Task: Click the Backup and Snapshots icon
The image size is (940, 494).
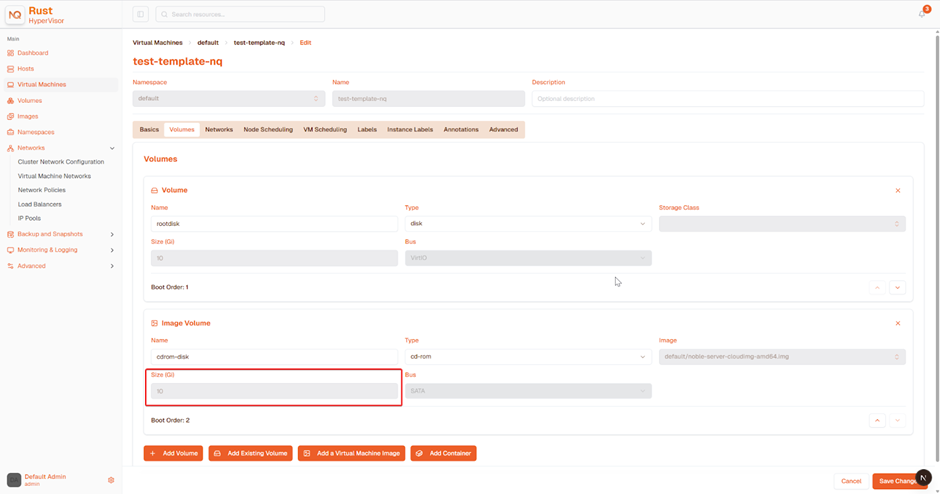Action: pyautogui.click(x=10, y=234)
